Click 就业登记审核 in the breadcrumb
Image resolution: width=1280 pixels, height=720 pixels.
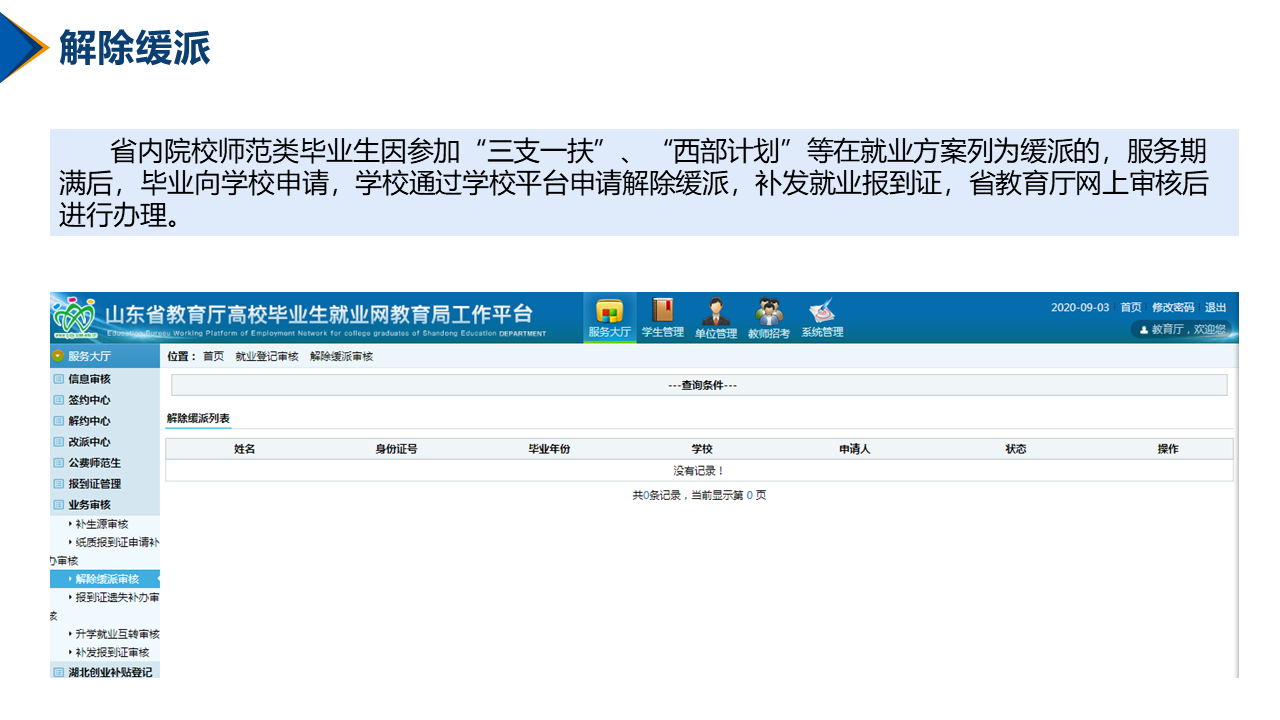click(x=266, y=356)
